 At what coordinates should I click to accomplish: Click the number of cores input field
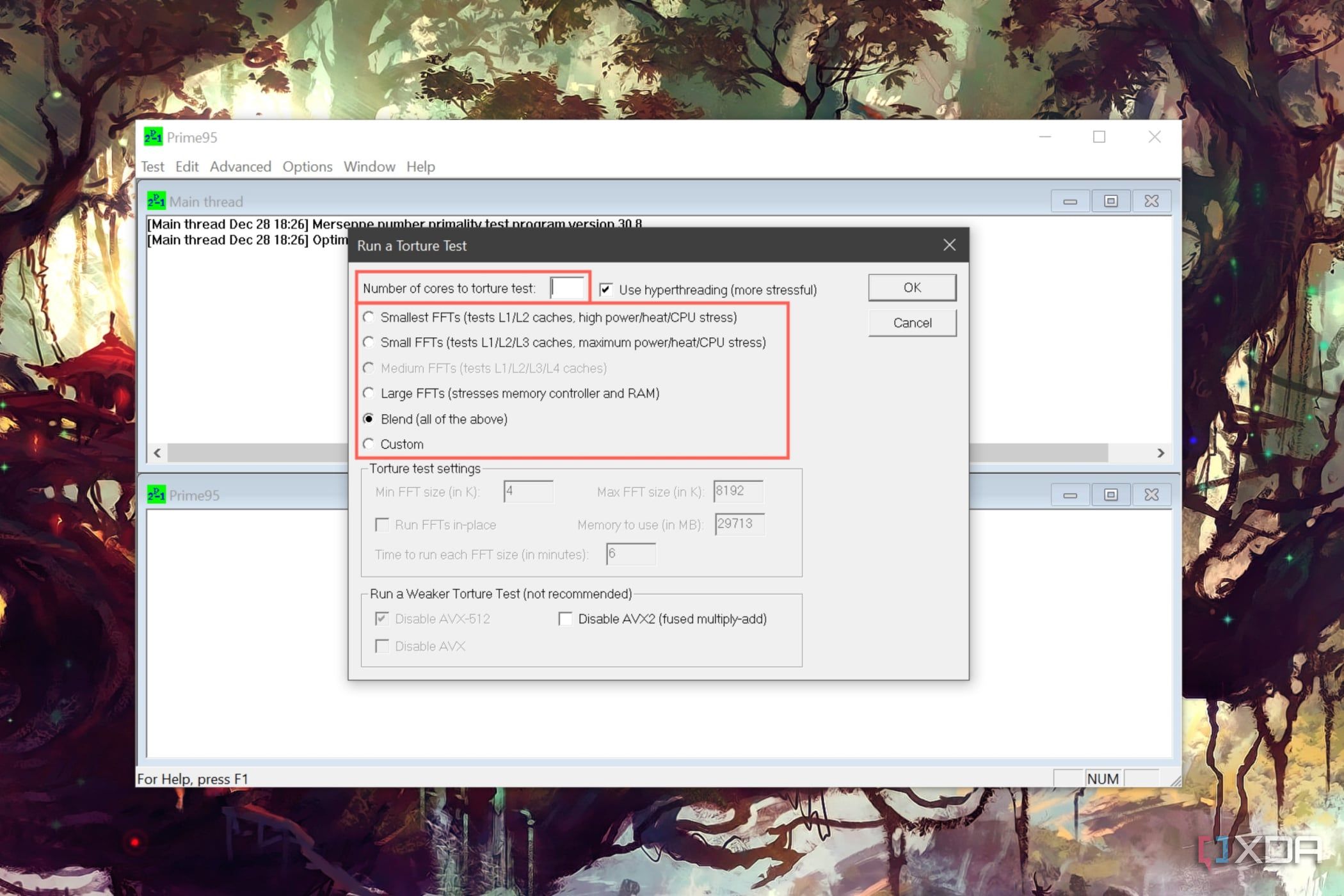coord(567,288)
